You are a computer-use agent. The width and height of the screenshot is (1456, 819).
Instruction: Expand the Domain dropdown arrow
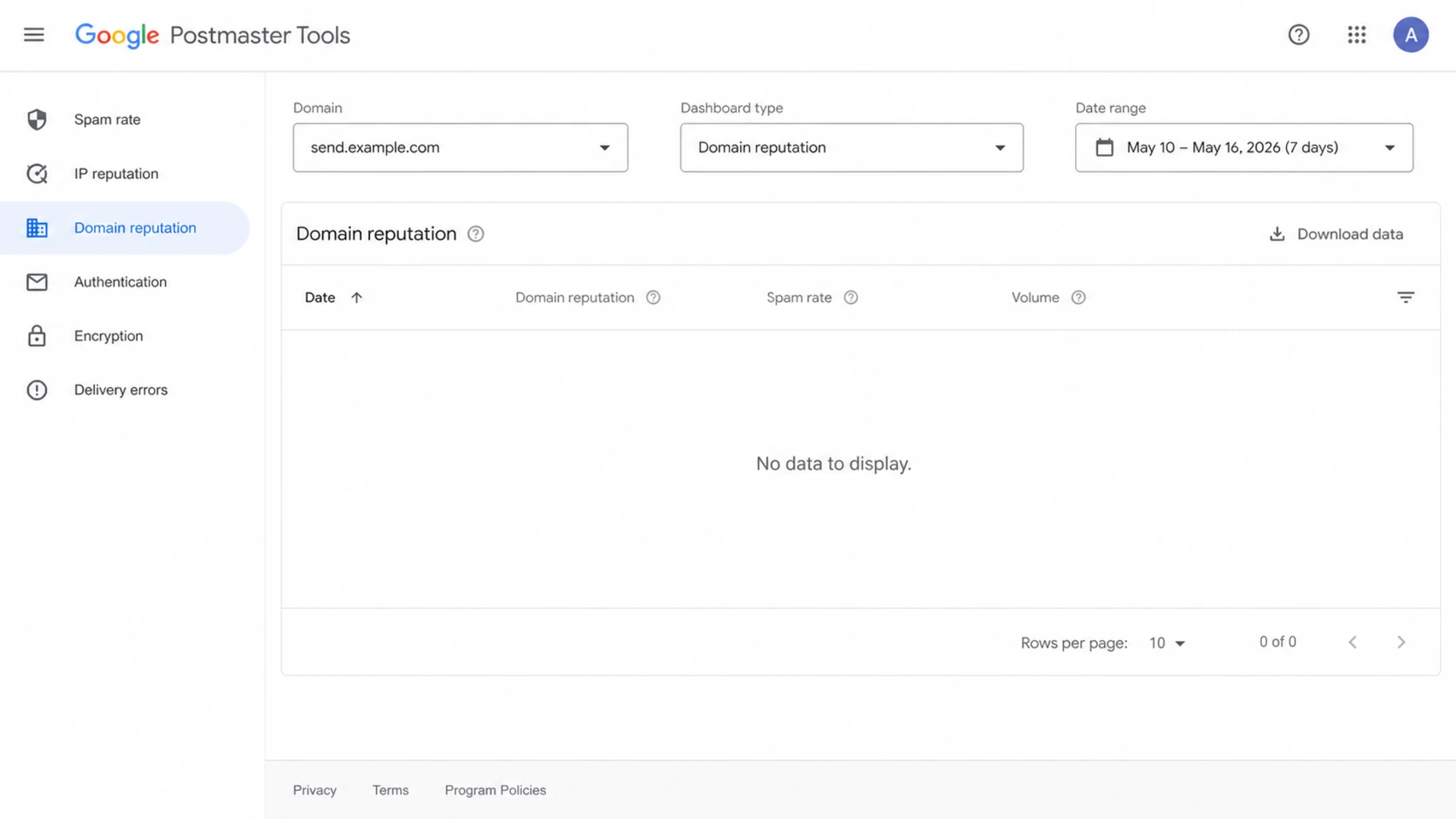604,148
